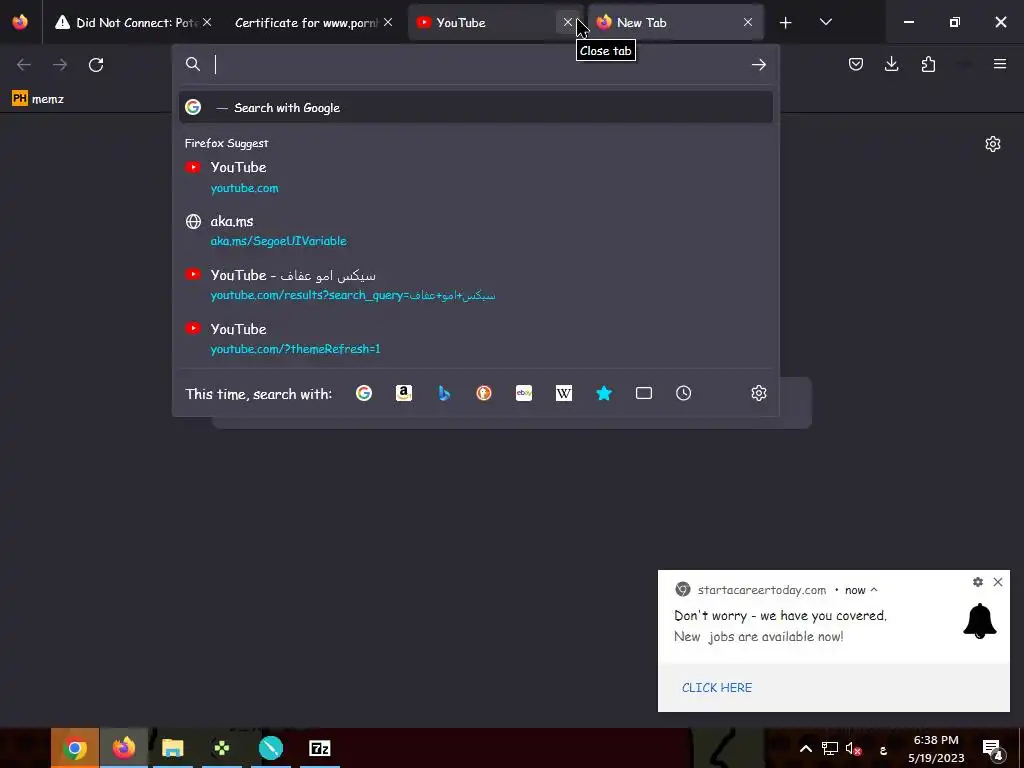Open new tab page personalize gear
Screen dimensions: 1024x768
(x=993, y=144)
